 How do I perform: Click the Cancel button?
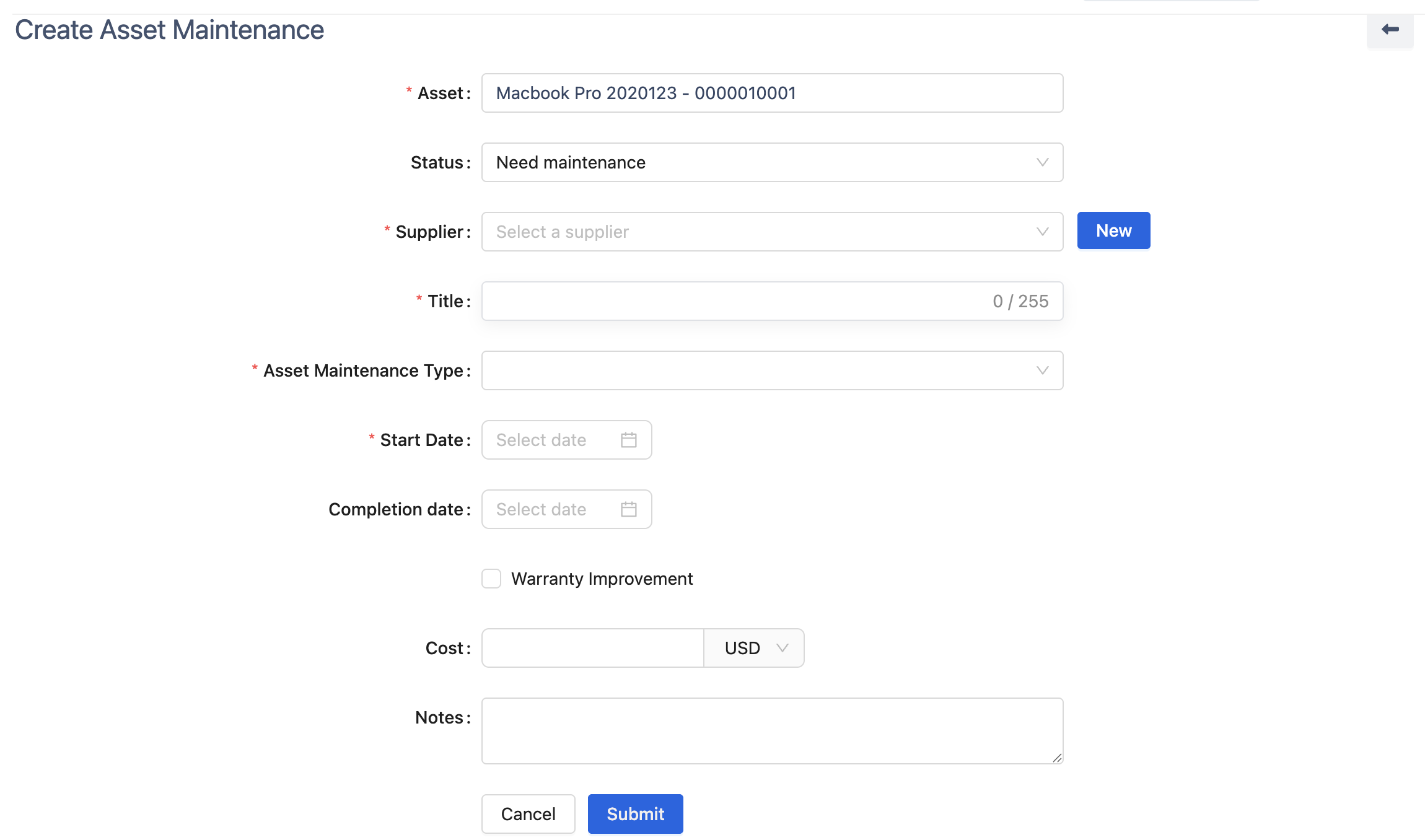coord(528,813)
